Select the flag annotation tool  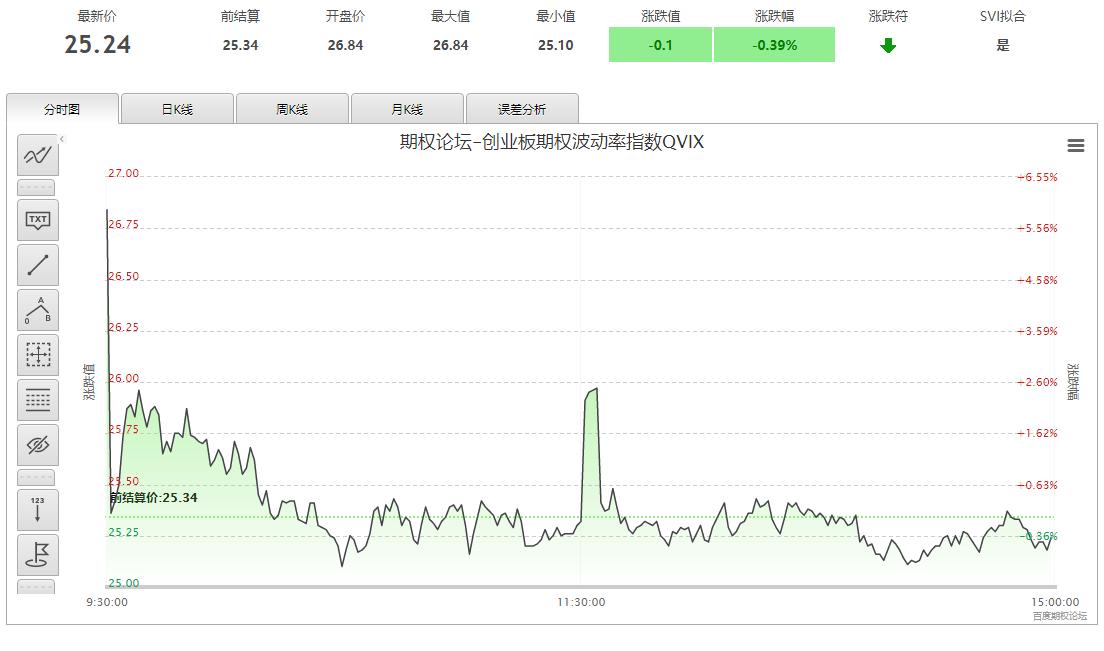tap(37, 554)
